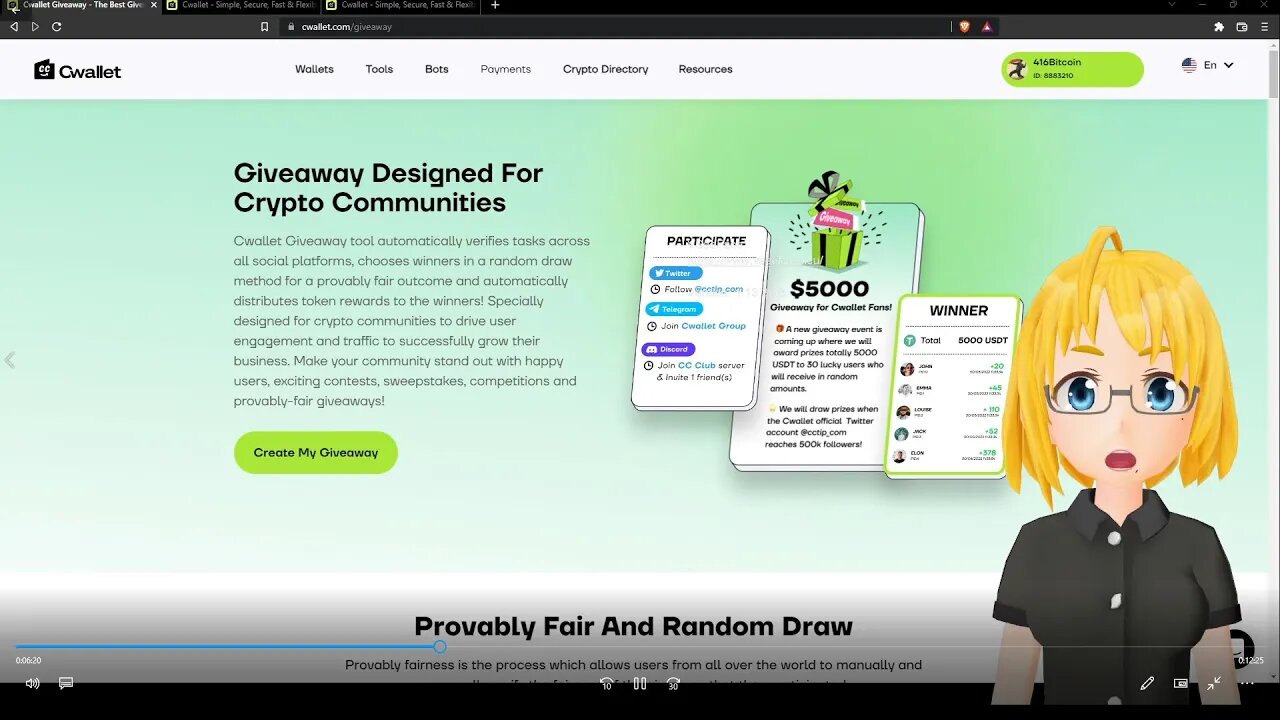This screenshot has width=1280, height=720.
Task: Go forward using browser forward arrow
Action: tap(35, 27)
